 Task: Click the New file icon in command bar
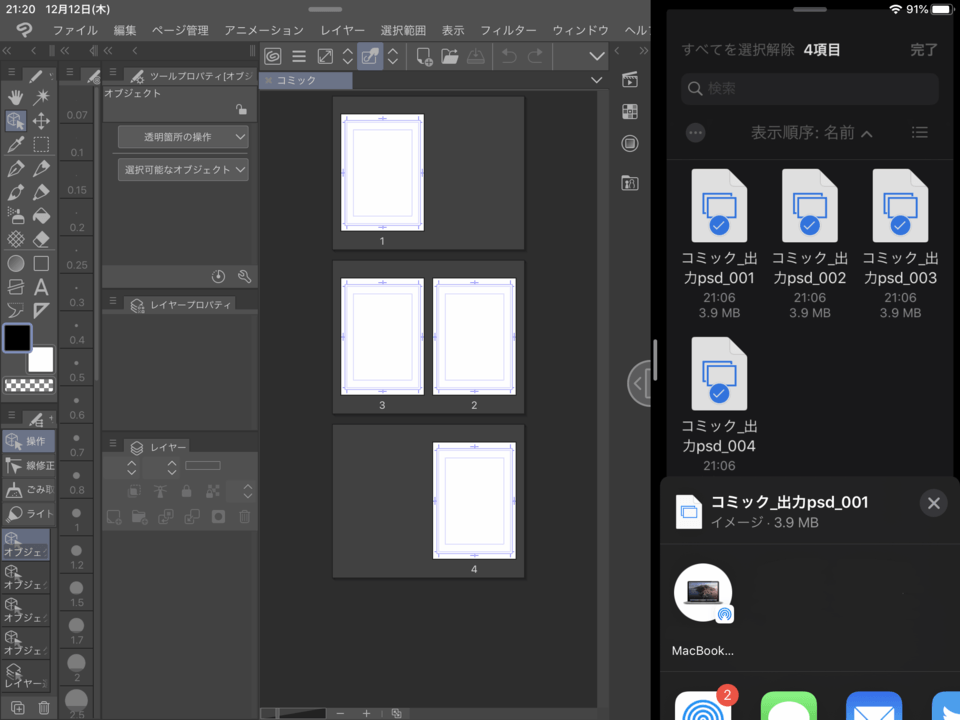coord(424,56)
